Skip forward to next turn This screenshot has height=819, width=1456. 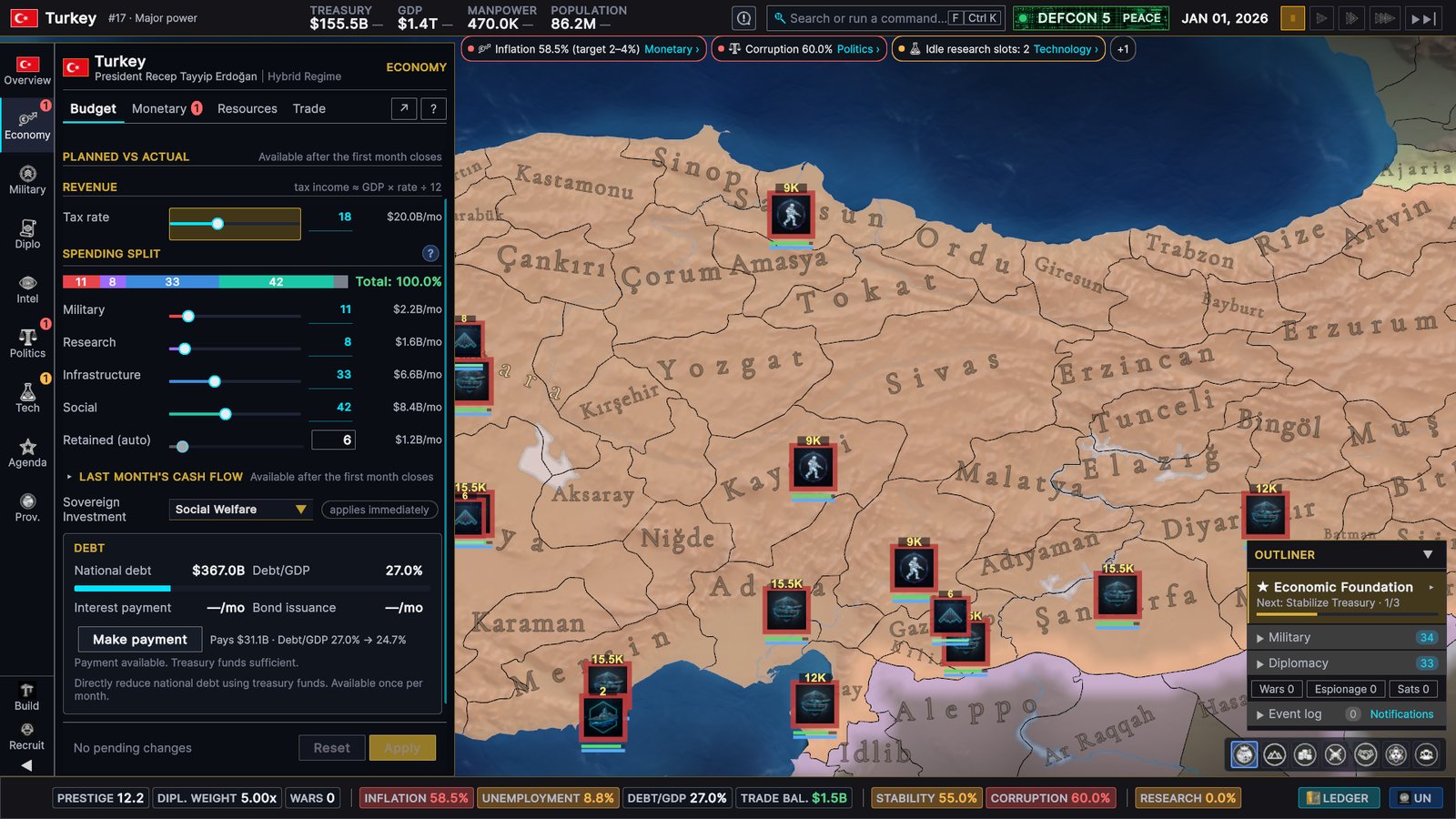pyautogui.click(x=1423, y=18)
